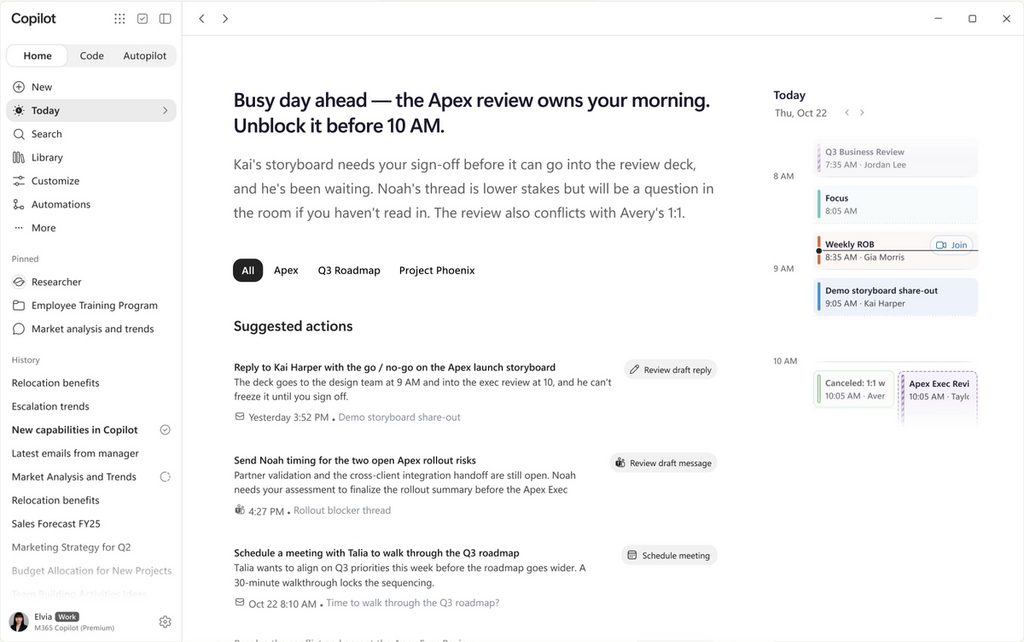Open Apex Exec Review calendar event
This screenshot has width=1024, height=642.
pos(938,397)
